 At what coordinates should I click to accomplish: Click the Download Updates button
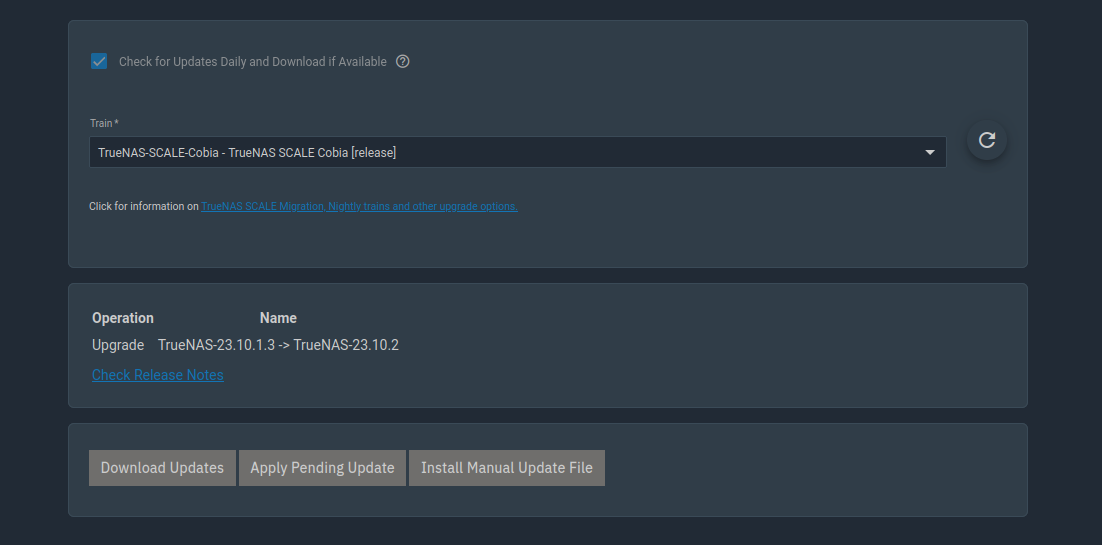click(162, 468)
